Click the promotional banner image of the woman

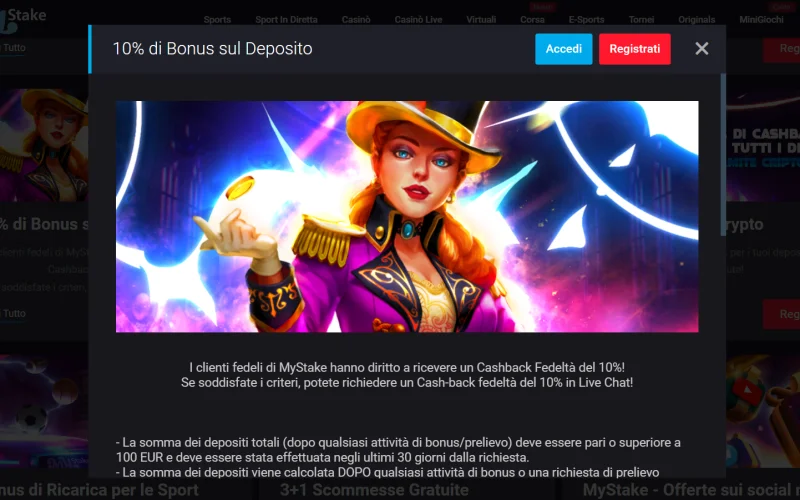point(407,216)
